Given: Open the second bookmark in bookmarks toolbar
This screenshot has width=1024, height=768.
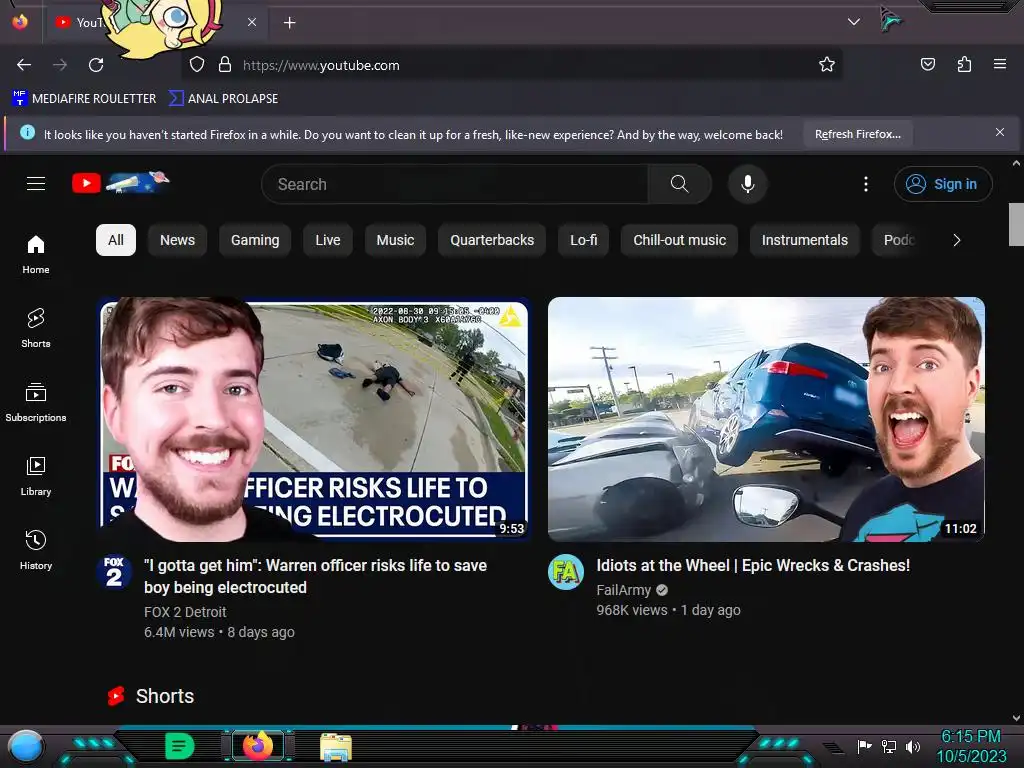Looking at the screenshot, I should click(x=223, y=99).
